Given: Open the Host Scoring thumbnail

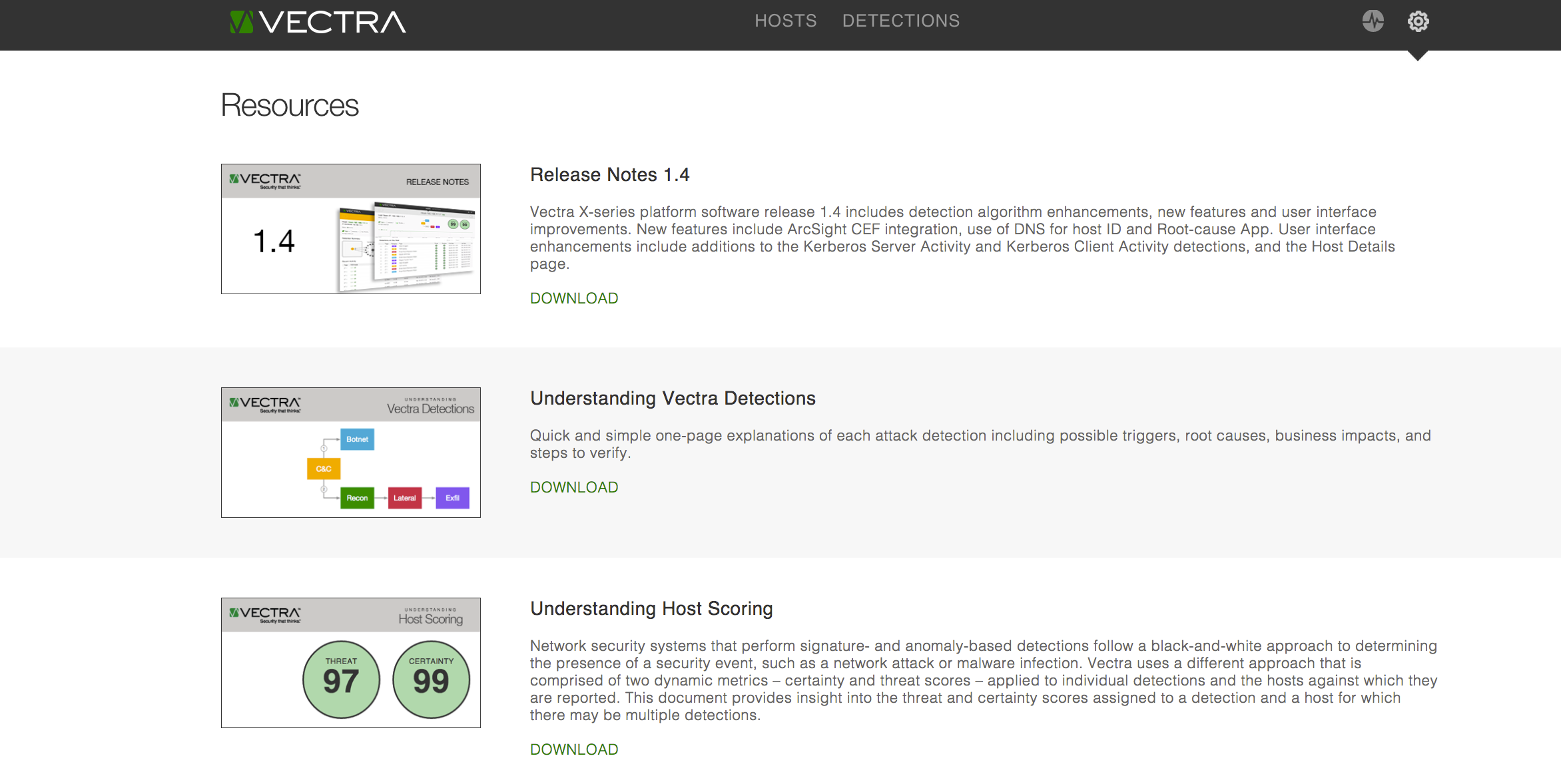Looking at the screenshot, I should coord(351,663).
